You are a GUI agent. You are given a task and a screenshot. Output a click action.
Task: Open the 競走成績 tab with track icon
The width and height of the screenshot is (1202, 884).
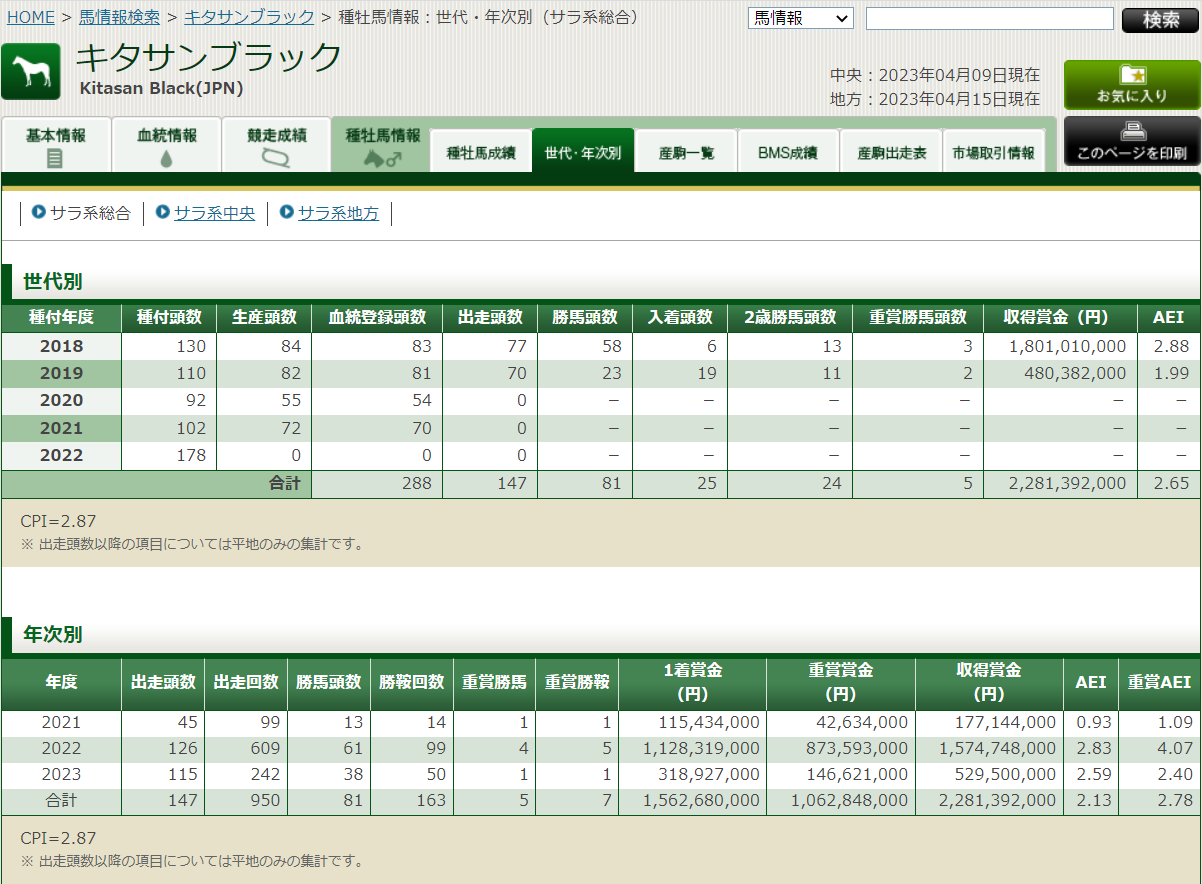(276, 146)
